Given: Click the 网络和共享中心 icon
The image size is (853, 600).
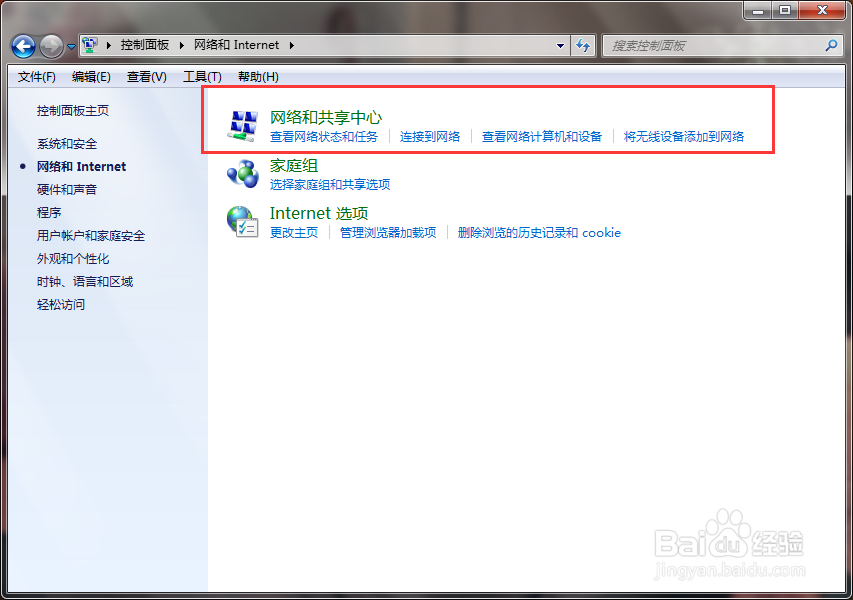Looking at the screenshot, I should (x=242, y=126).
